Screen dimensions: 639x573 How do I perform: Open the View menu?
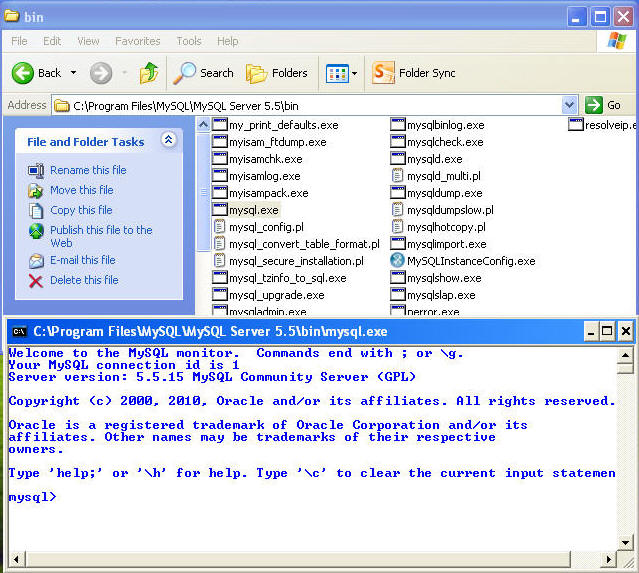tap(88, 41)
